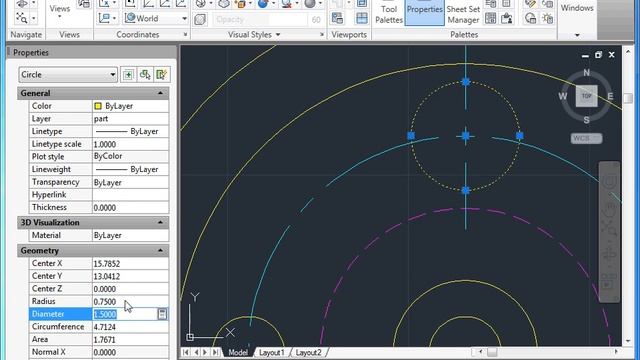
Task: Click the calculator icon in Diameter row
Action: coord(162,314)
